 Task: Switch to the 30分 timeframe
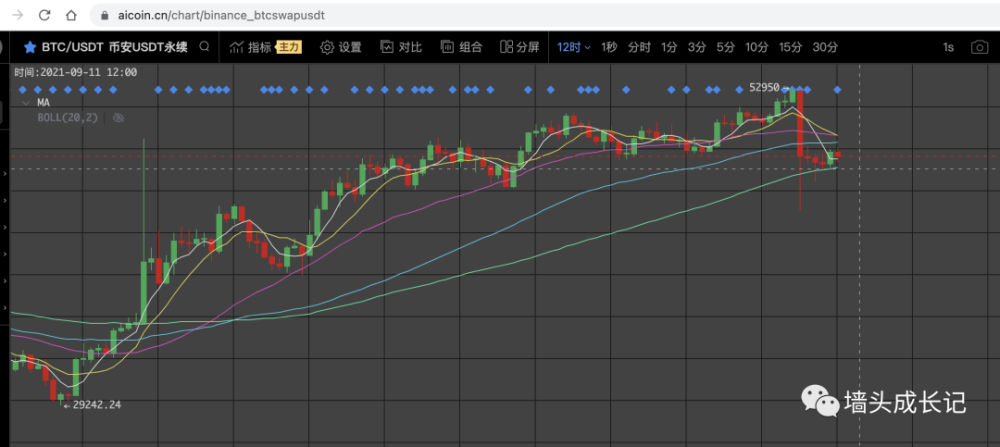tap(825, 47)
